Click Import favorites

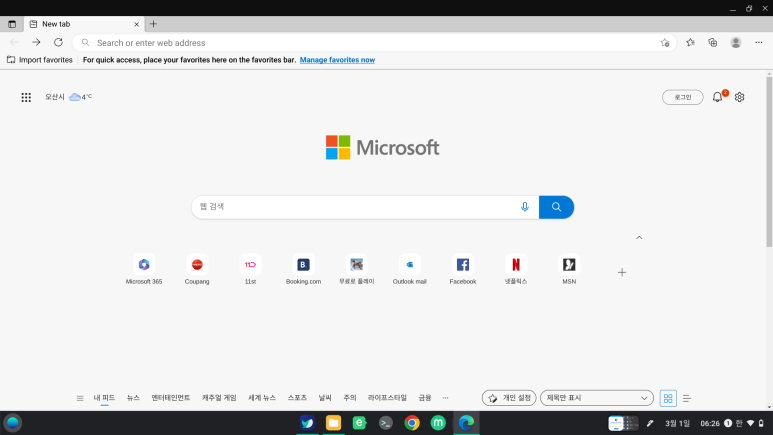40,60
